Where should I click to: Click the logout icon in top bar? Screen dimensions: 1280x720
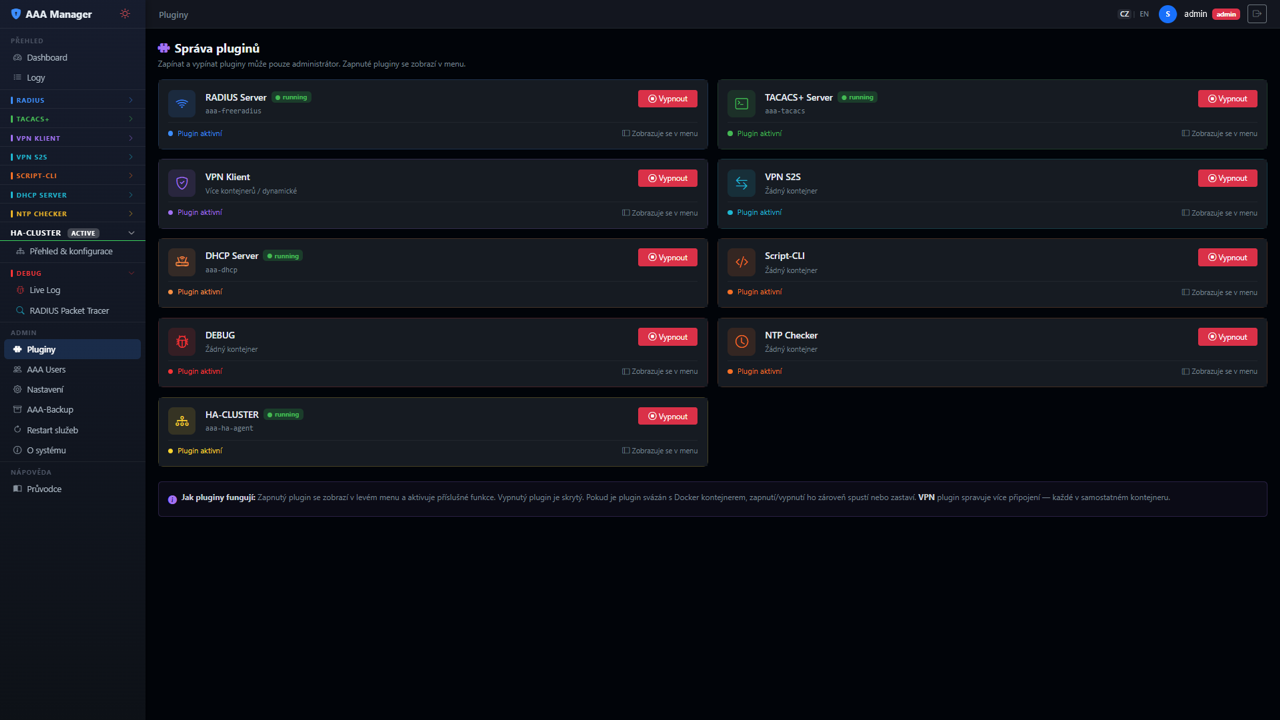click(1257, 14)
